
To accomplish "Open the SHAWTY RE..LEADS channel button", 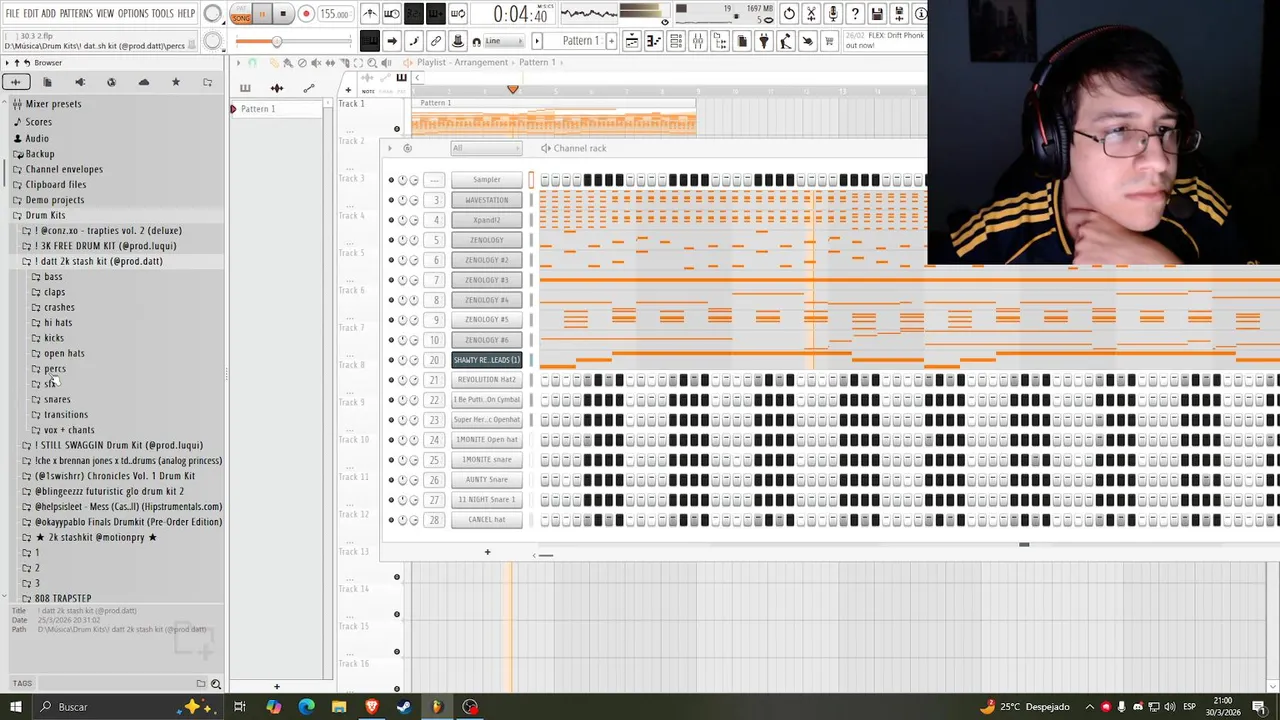I will point(487,360).
